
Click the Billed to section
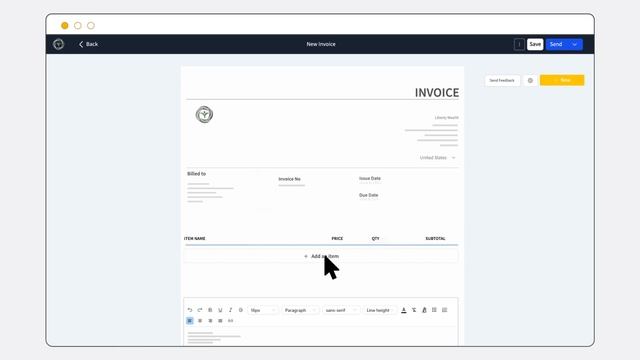211,188
